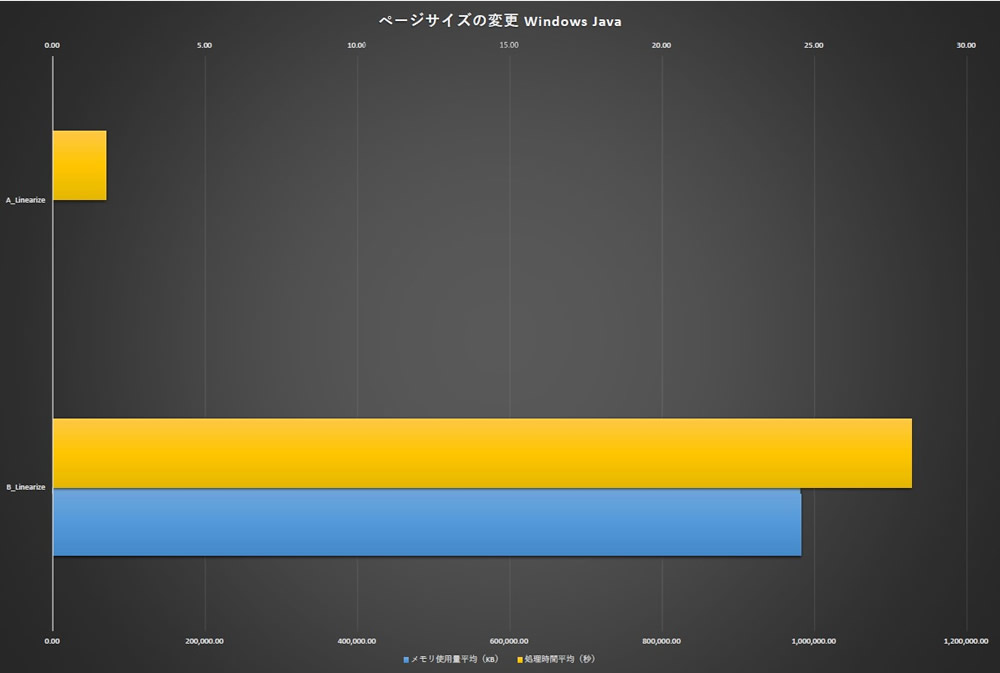Click the 30.00 axis tick label
Screen dimensions: 1000x673
pos(965,45)
